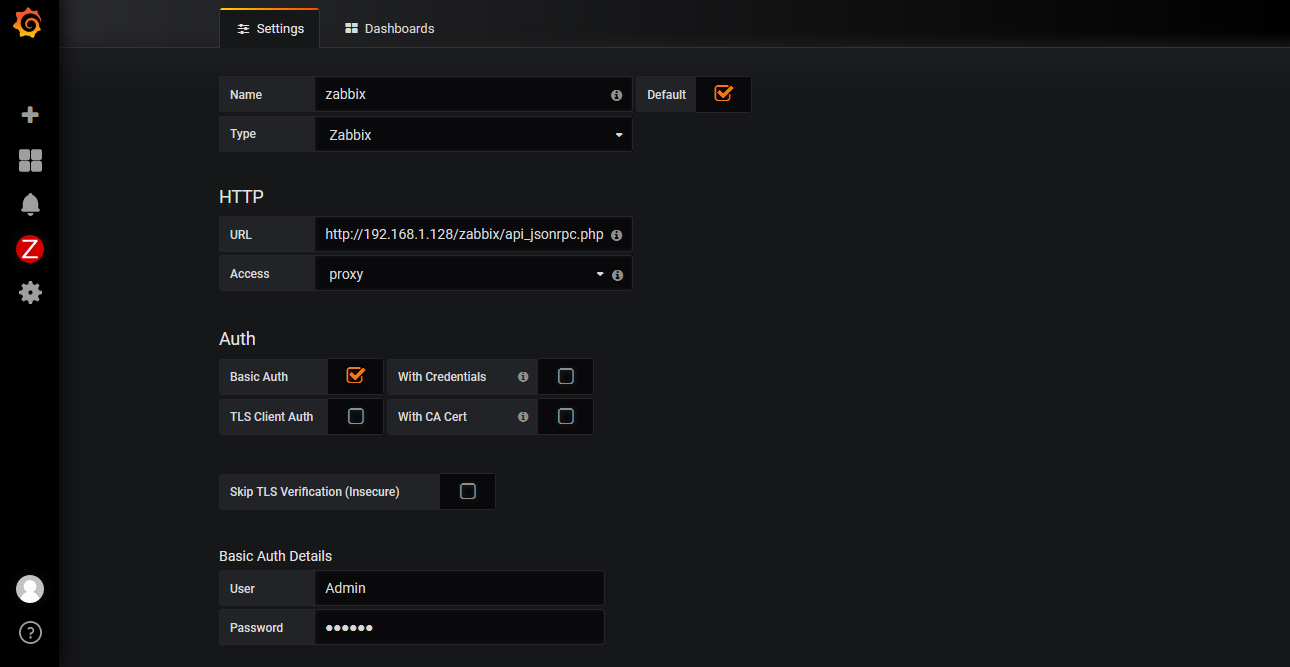Switch to the Dashboards tab
This screenshot has width=1290, height=667.
click(x=390, y=28)
